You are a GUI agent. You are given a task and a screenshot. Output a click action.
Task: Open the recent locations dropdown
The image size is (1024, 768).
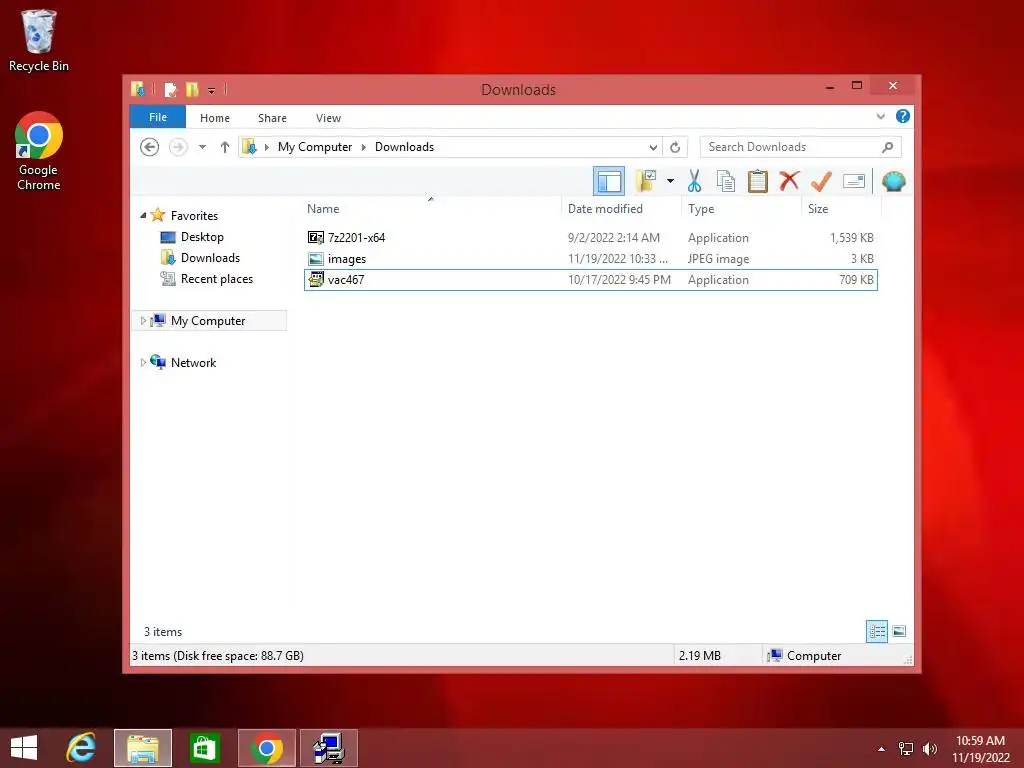[202, 147]
